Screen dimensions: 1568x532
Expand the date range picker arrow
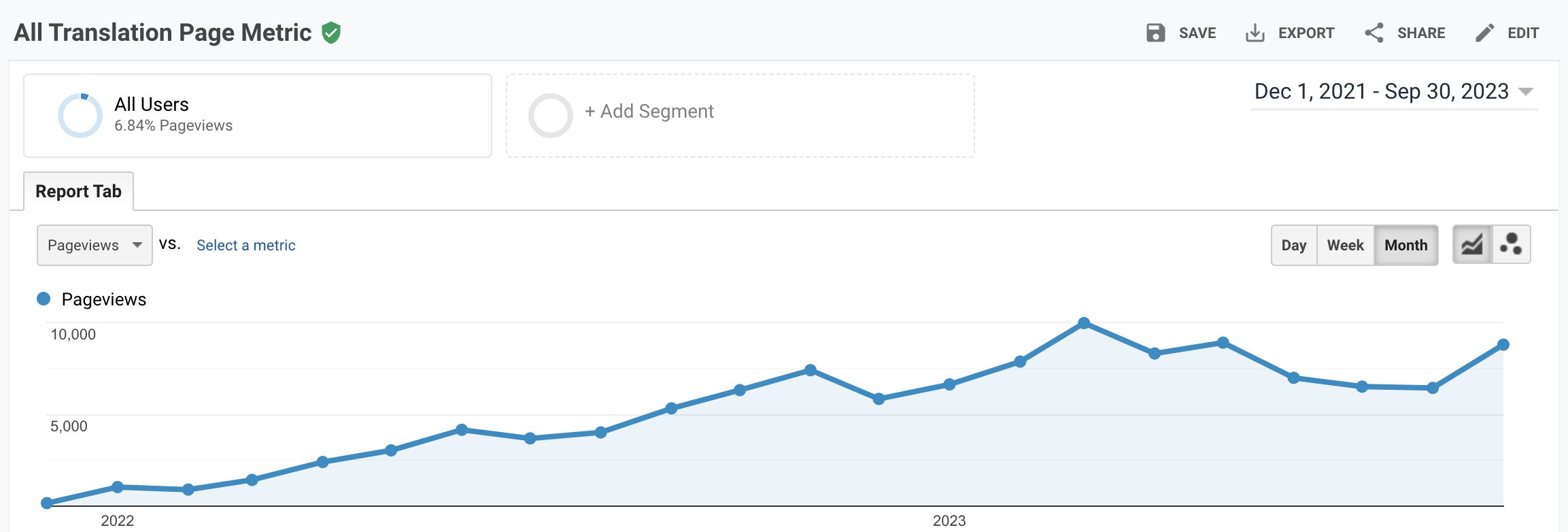tap(1526, 92)
